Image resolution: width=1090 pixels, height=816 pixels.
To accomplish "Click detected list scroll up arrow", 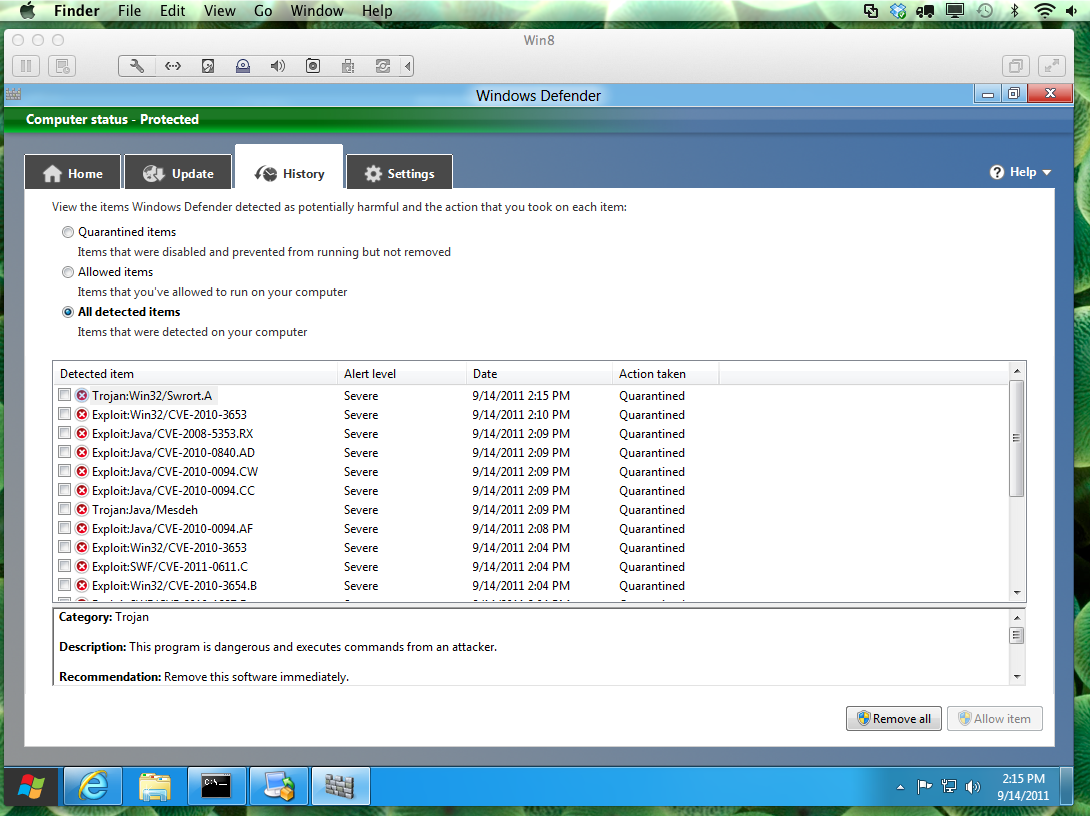I will pyautogui.click(x=1017, y=371).
